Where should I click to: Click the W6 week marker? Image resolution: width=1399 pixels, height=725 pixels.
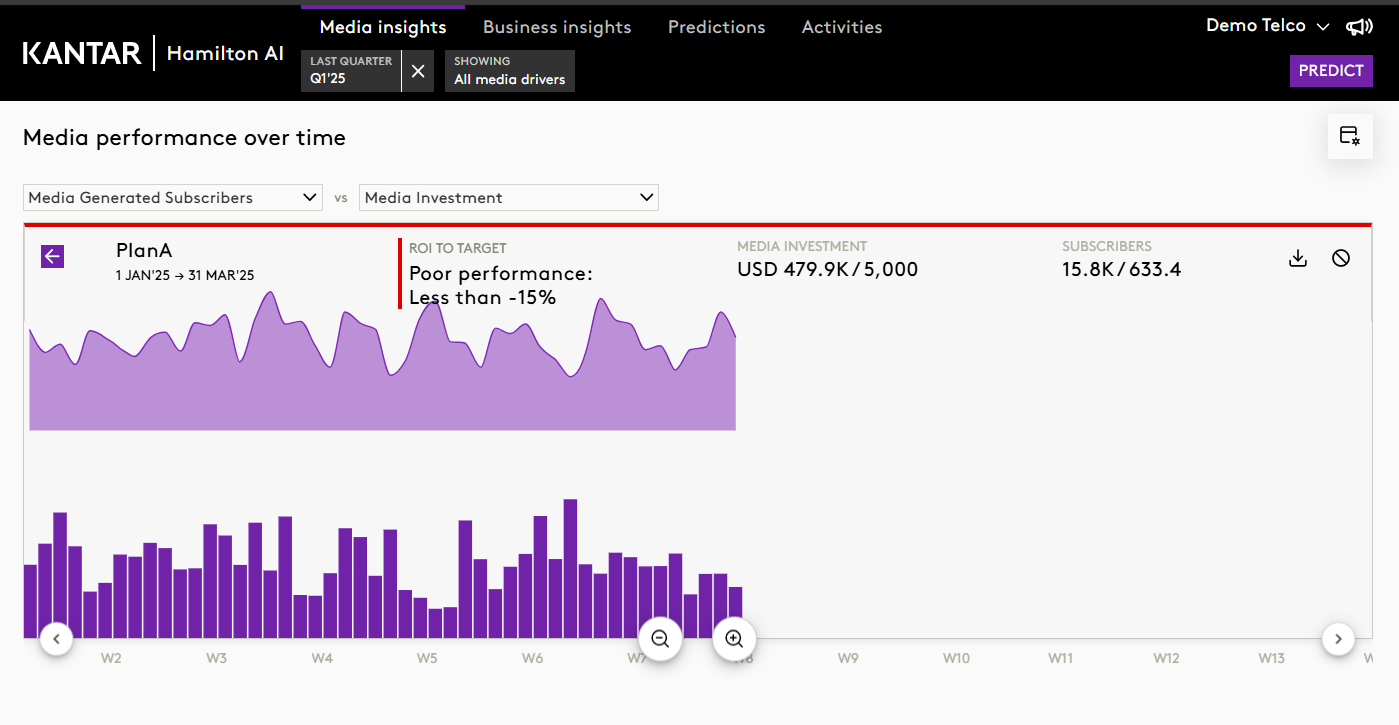[x=532, y=658]
